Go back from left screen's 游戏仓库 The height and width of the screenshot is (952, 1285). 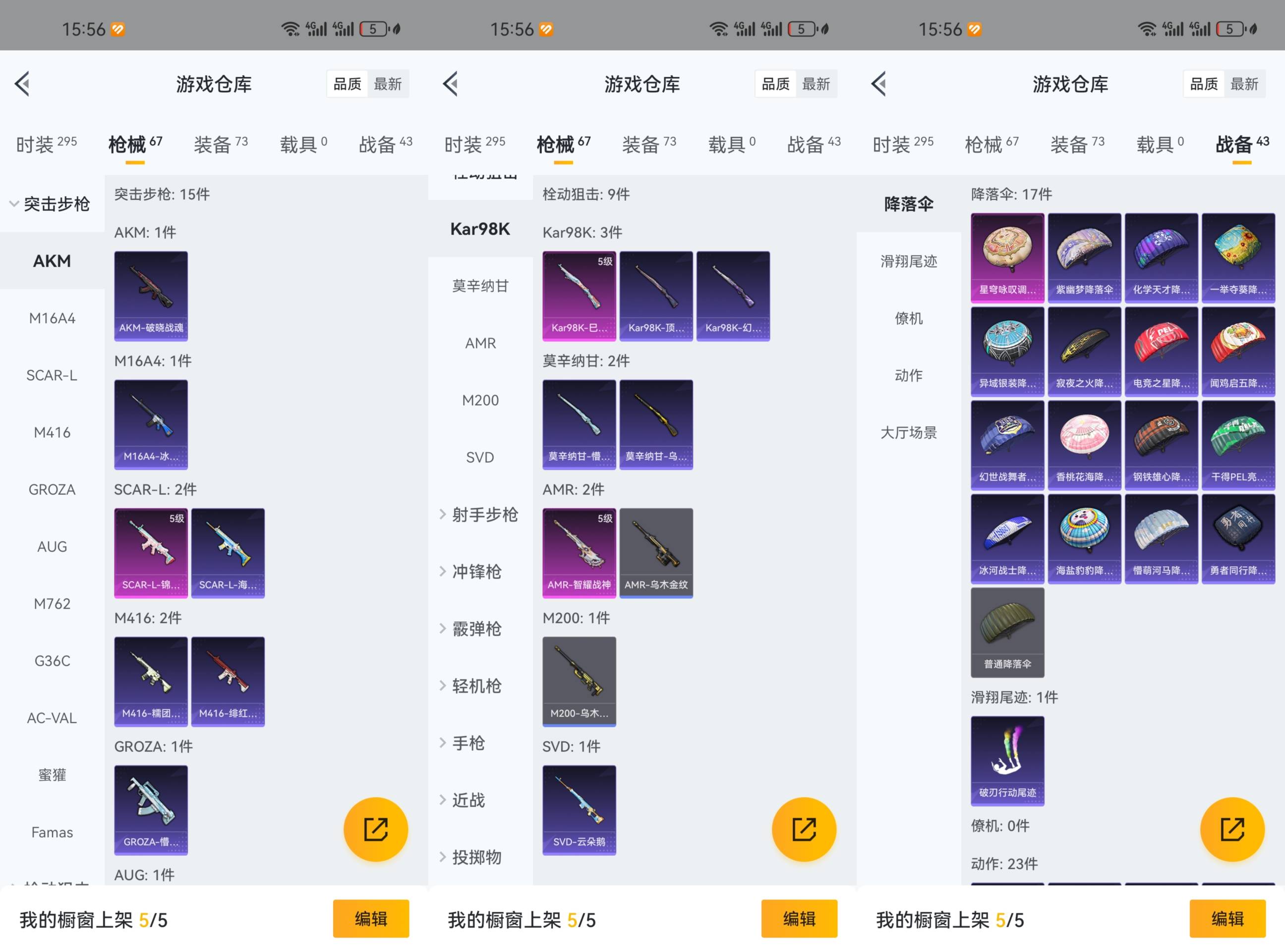[22, 84]
